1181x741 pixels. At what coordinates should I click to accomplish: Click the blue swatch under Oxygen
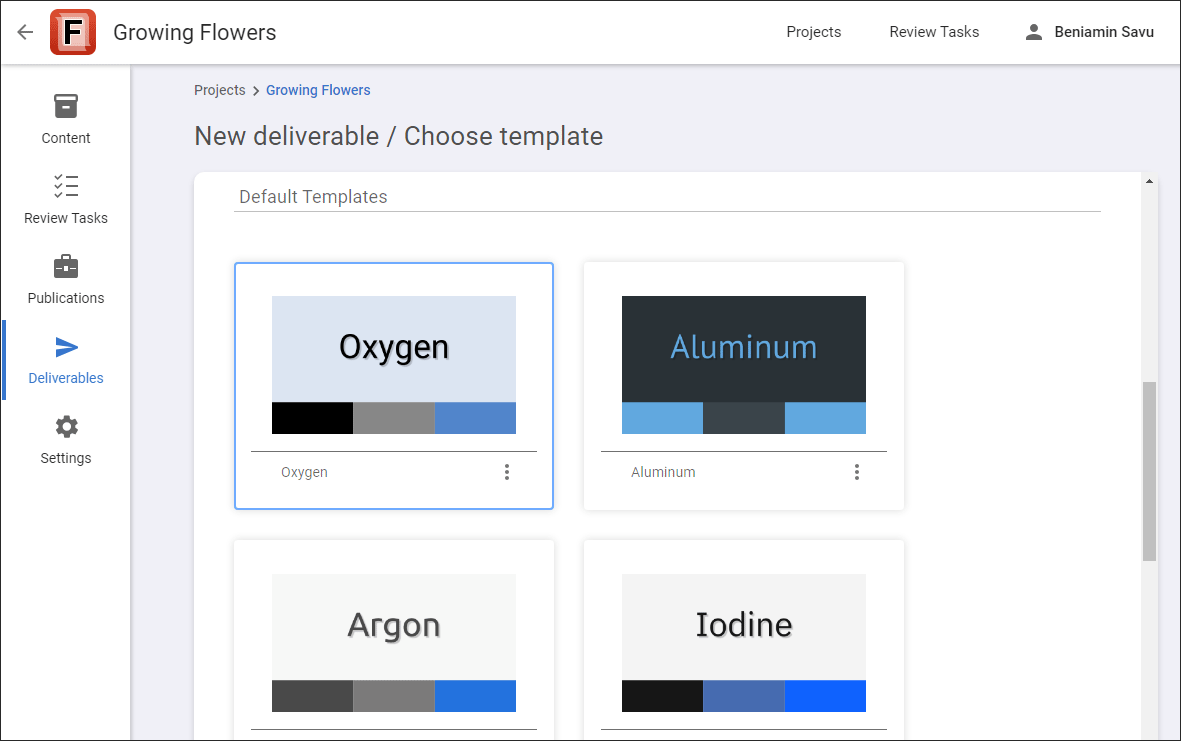(x=475, y=418)
